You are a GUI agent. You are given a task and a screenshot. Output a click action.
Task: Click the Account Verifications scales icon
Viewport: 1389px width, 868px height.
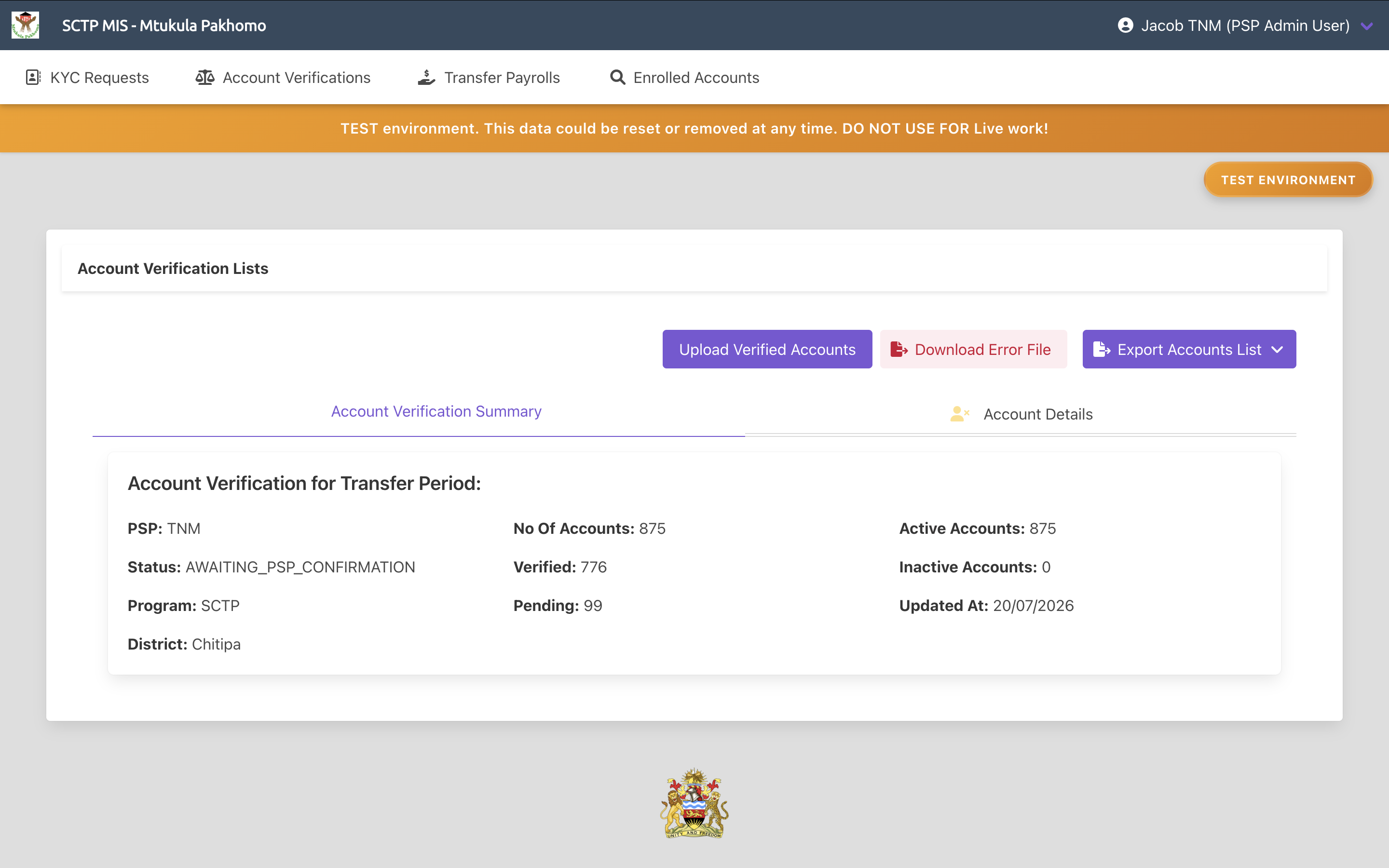pyautogui.click(x=205, y=78)
